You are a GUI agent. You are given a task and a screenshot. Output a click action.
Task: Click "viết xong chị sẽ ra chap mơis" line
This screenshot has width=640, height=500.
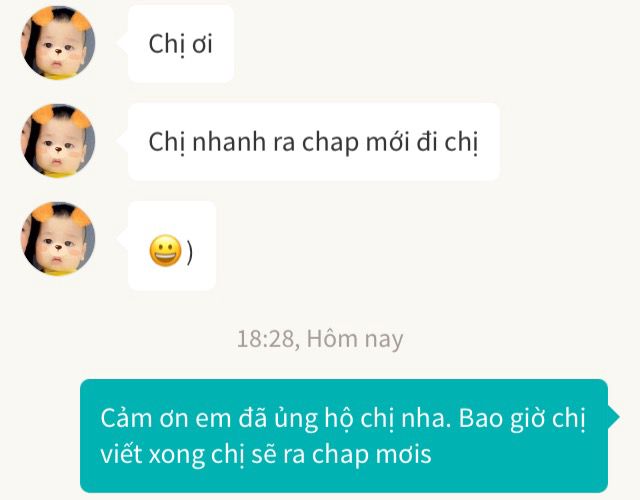point(266,455)
